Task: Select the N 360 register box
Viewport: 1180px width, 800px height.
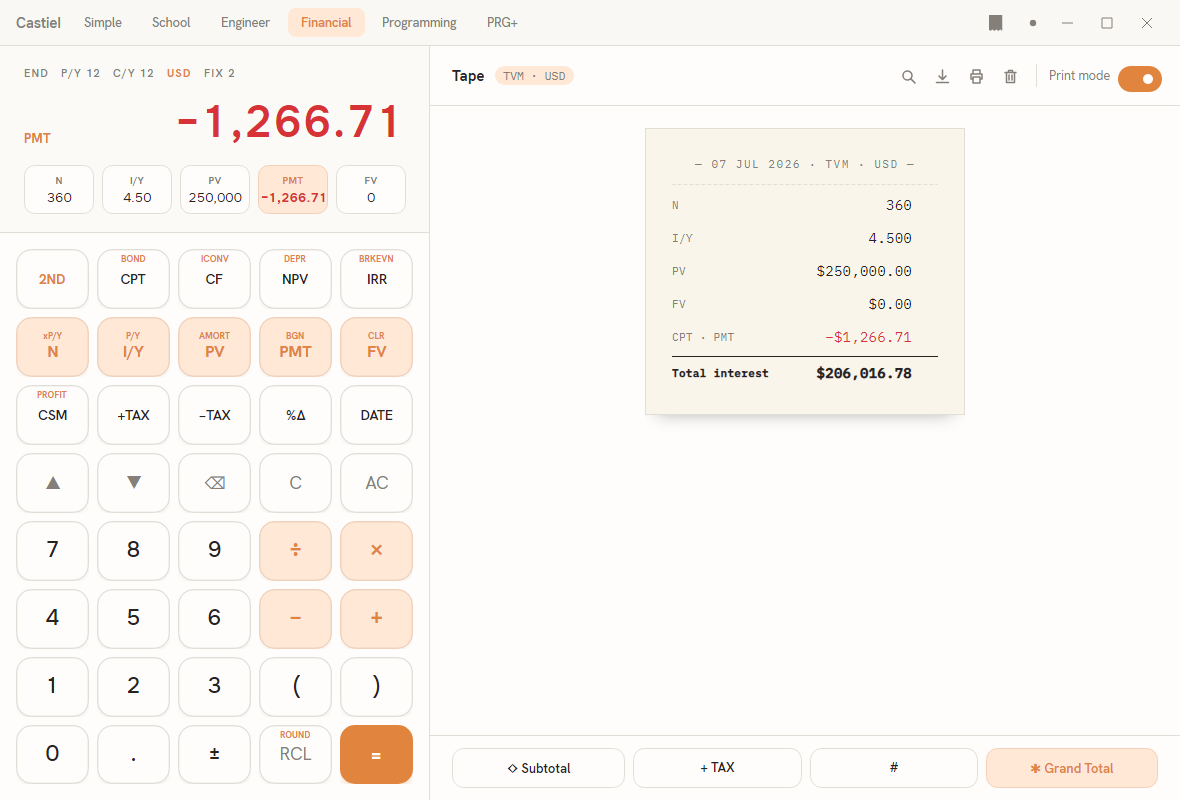Action: click(x=59, y=190)
